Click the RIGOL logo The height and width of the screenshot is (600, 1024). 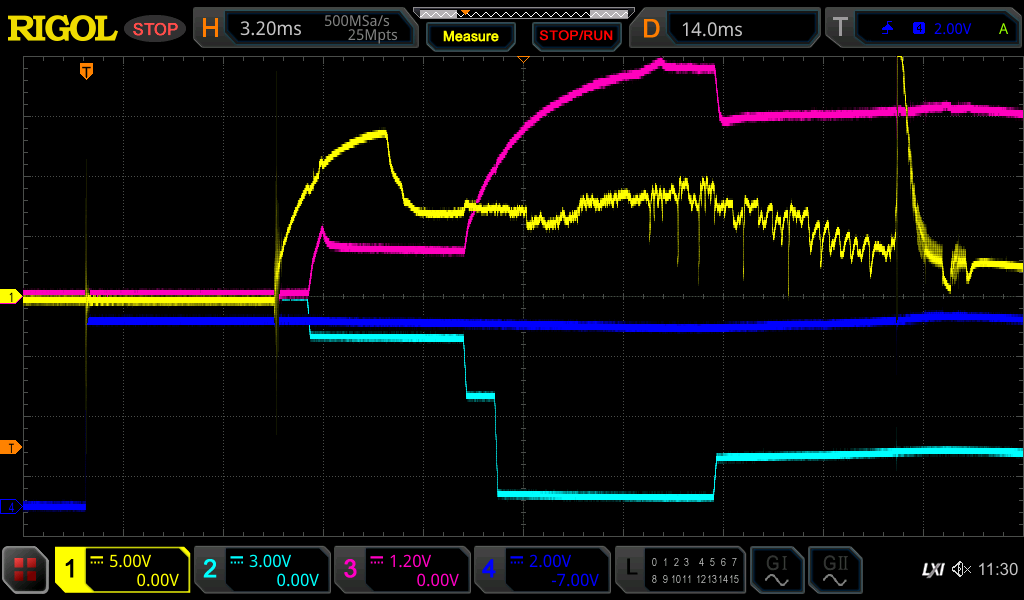click(x=62, y=29)
